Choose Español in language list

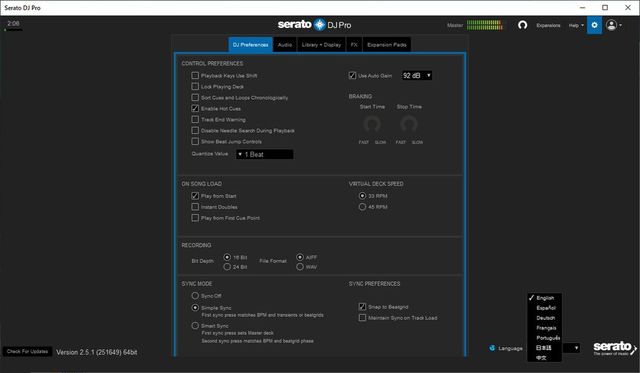tap(544, 308)
